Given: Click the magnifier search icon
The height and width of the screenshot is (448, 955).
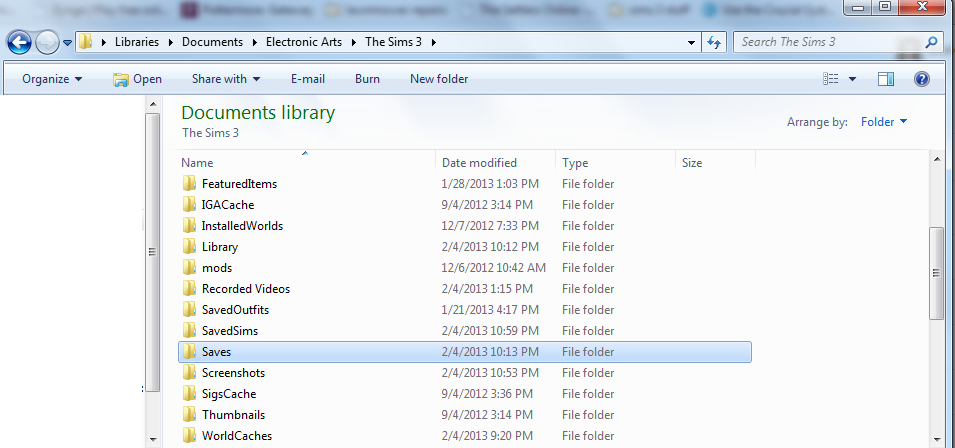Looking at the screenshot, I should click(931, 42).
